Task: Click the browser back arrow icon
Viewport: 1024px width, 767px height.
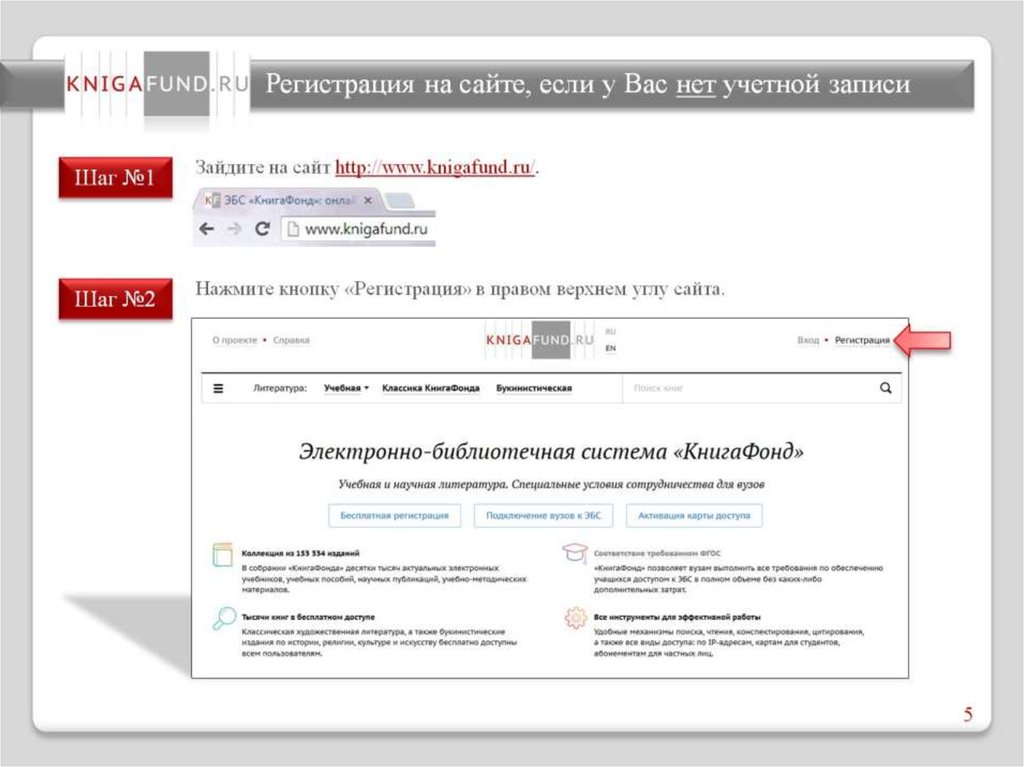Action: (207, 229)
